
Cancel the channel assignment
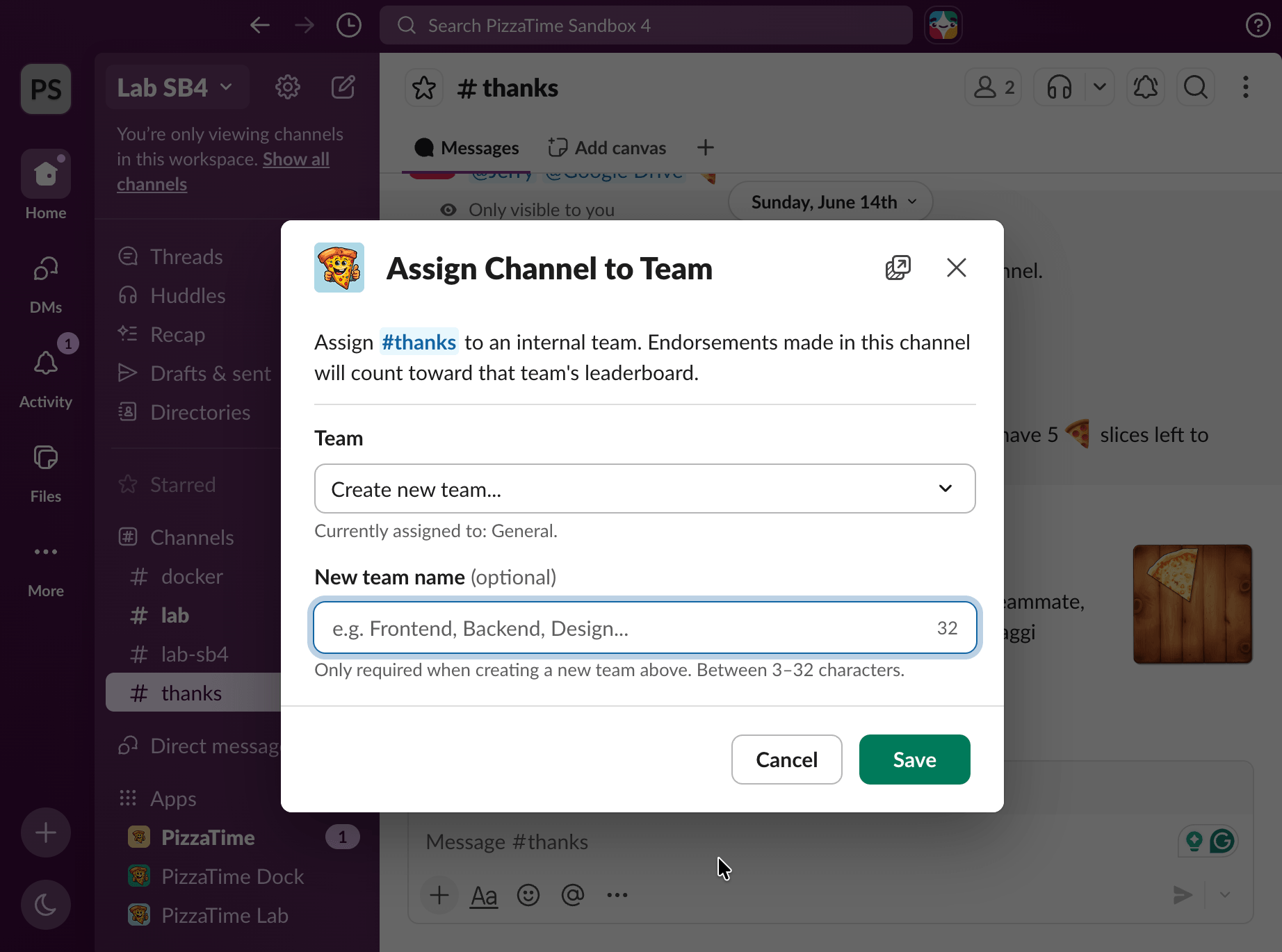coord(787,760)
